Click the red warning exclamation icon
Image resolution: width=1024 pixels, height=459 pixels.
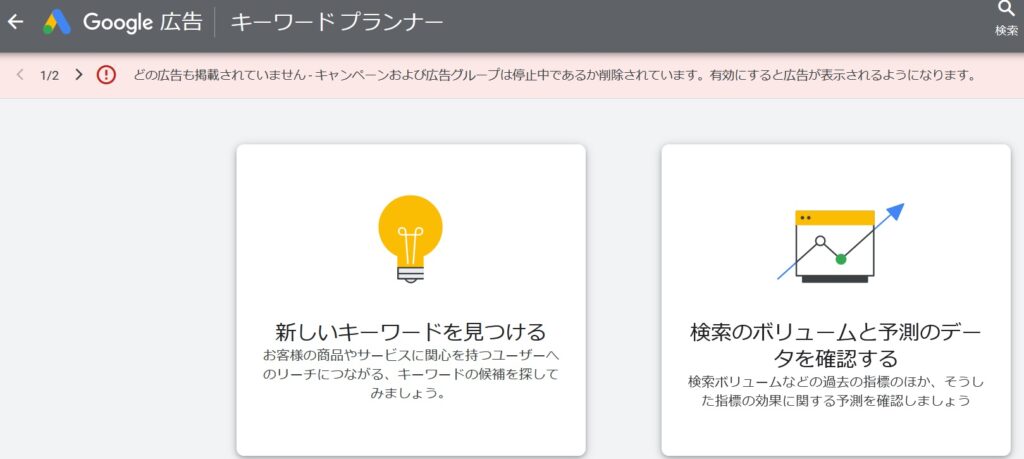pos(106,75)
